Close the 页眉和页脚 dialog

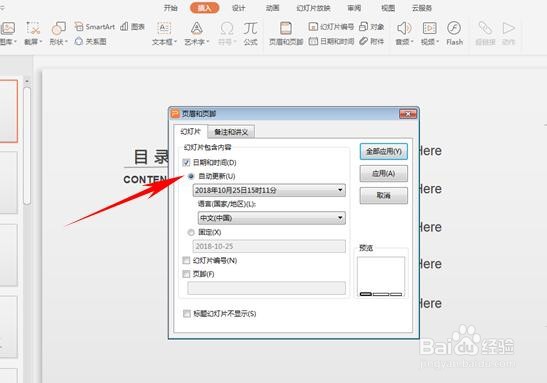pyautogui.click(x=408, y=114)
